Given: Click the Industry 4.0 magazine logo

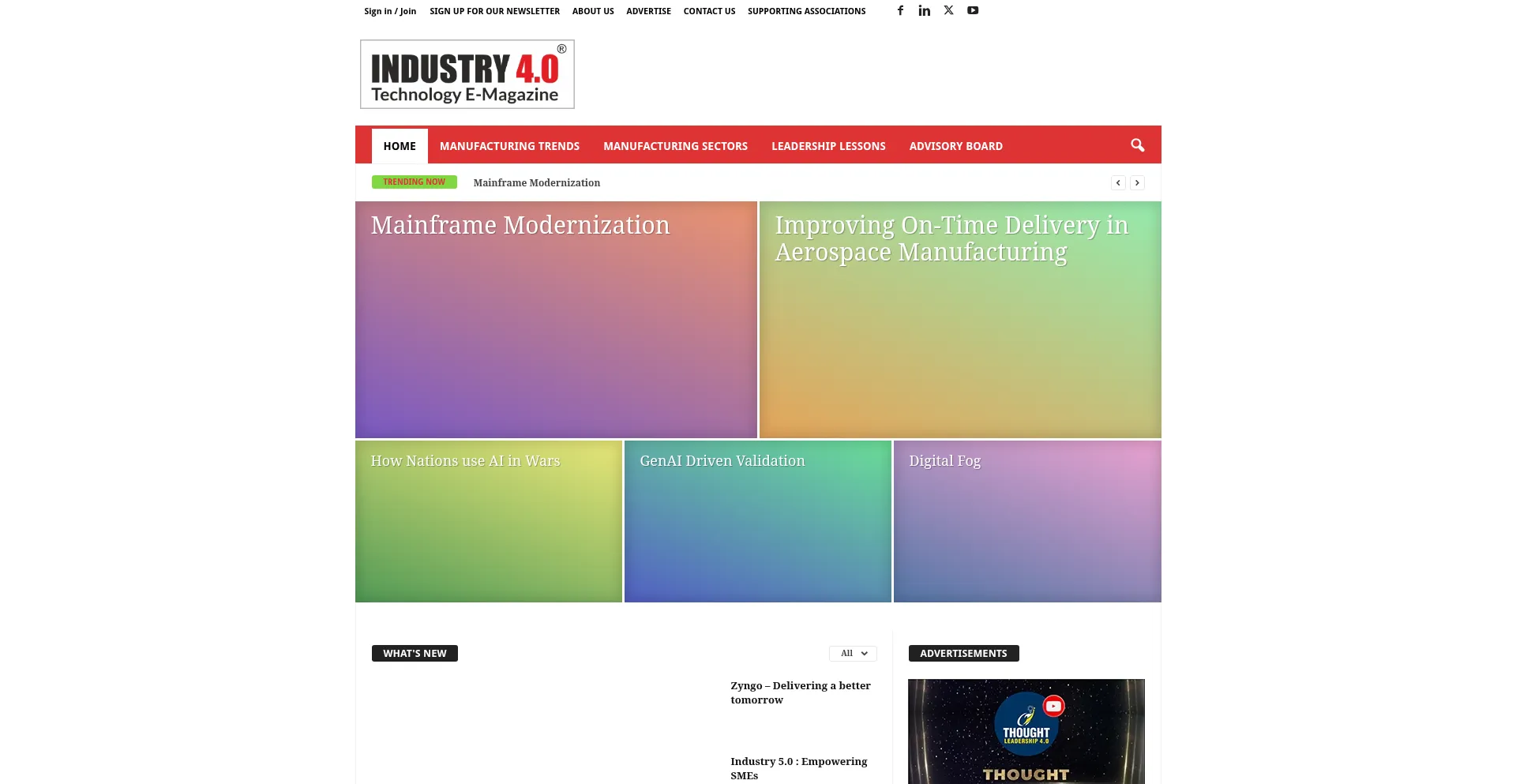Looking at the screenshot, I should [x=467, y=74].
